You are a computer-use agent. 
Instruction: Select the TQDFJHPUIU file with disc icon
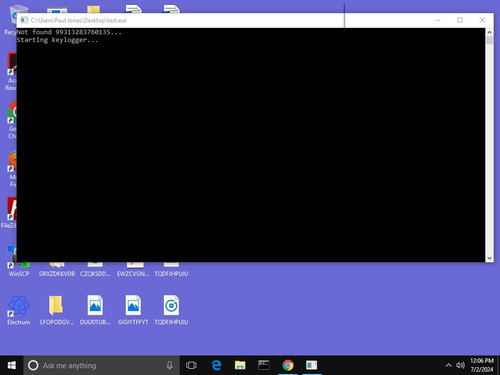click(x=171, y=309)
